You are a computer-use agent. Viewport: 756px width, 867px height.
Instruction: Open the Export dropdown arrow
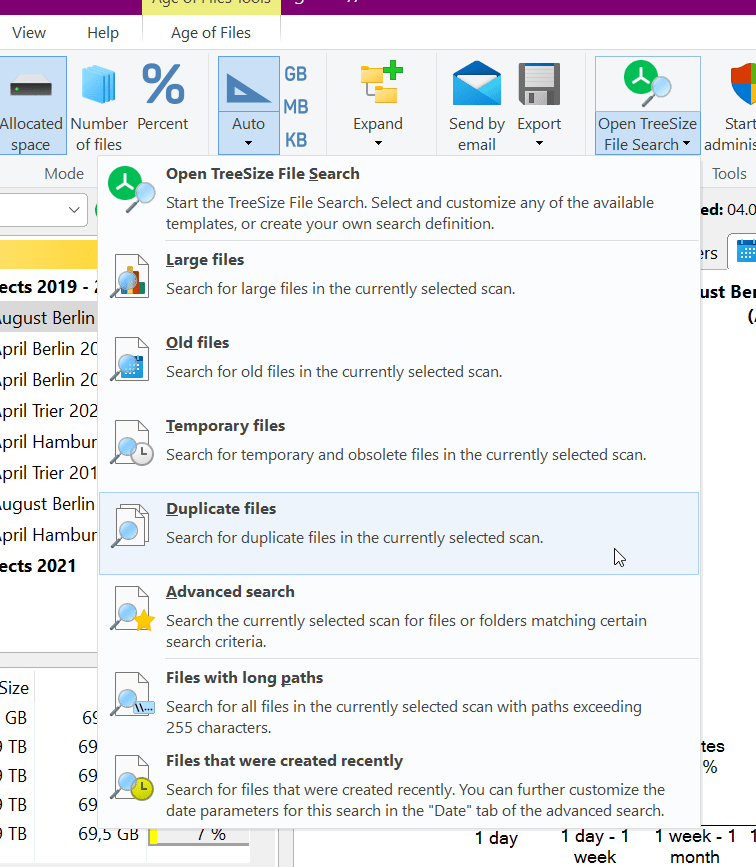click(x=539, y=144)
